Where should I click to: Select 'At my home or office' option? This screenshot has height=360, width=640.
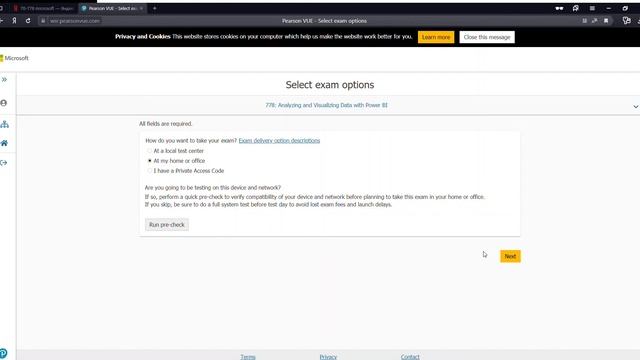149,161
